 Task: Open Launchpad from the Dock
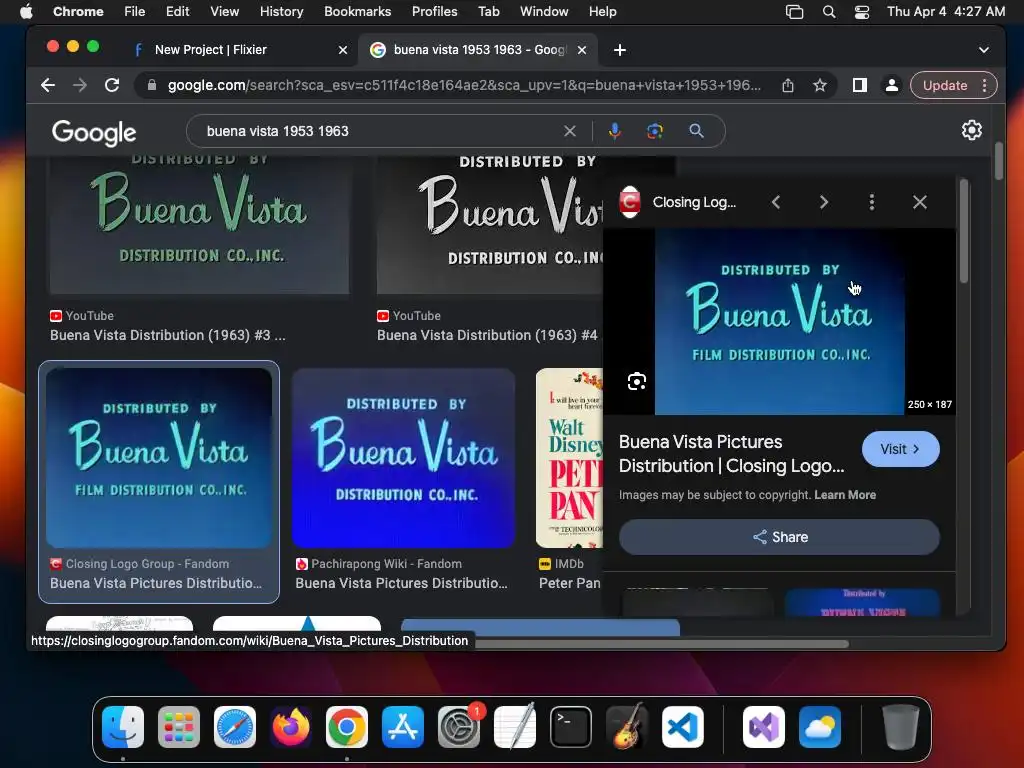179,727
